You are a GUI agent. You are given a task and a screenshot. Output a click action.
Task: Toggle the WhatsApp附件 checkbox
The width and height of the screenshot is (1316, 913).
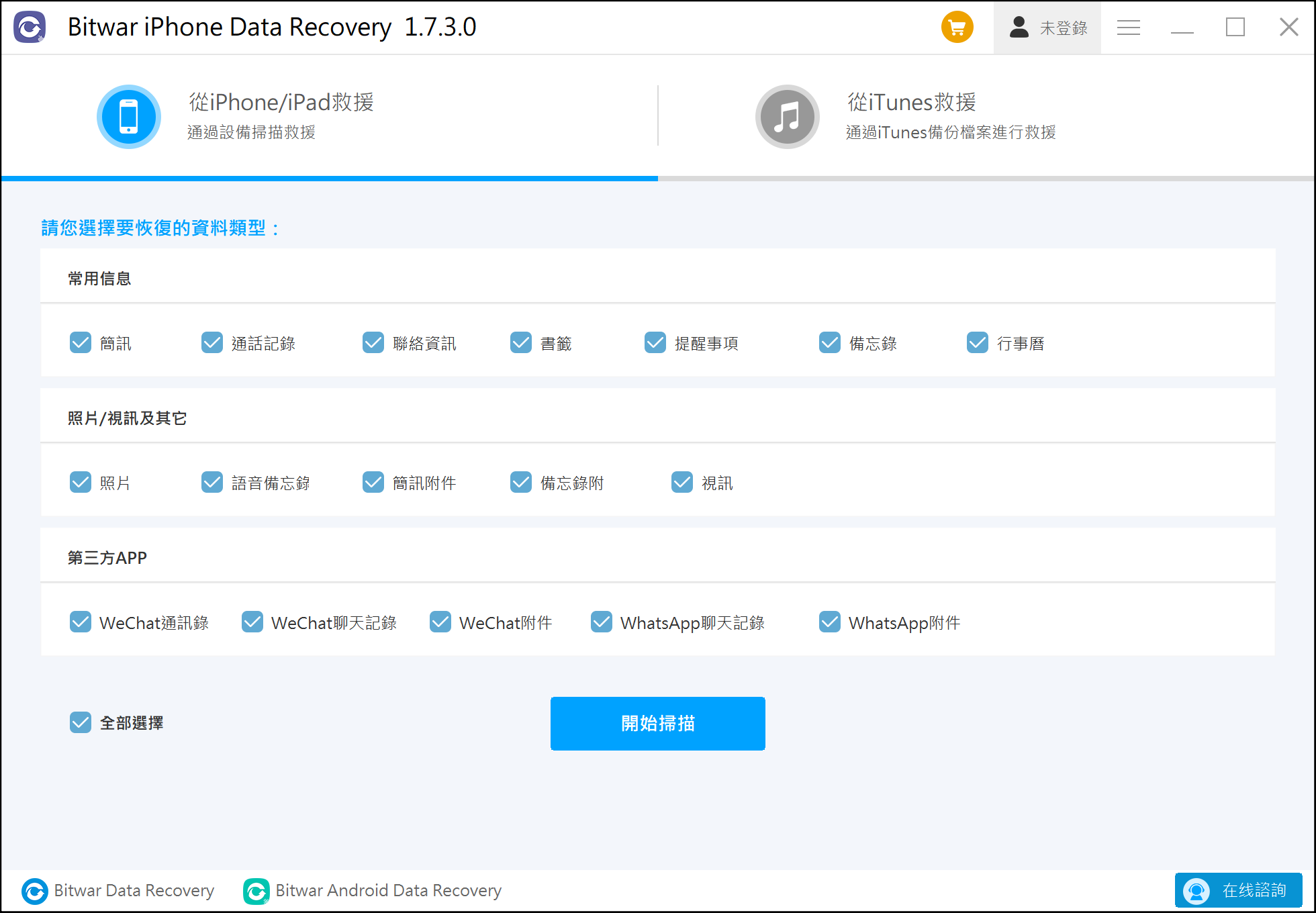pos(830,622)
